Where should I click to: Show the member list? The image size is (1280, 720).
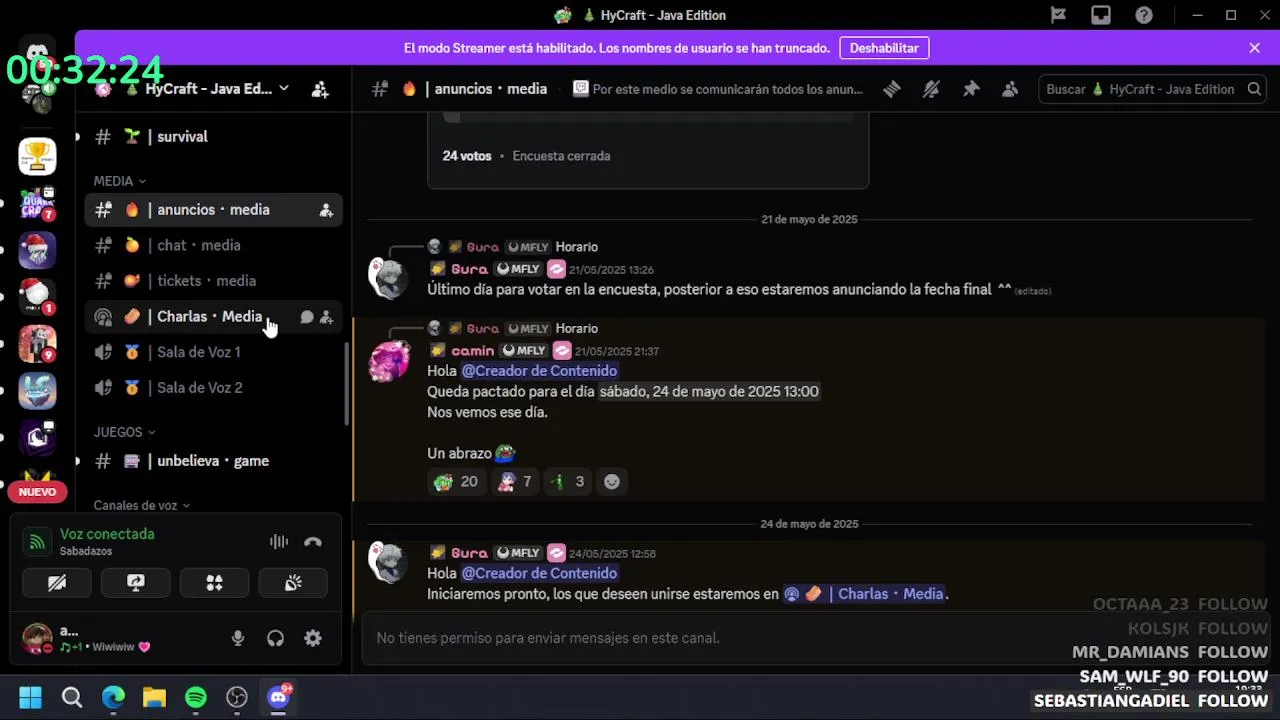coord(1010,89)
